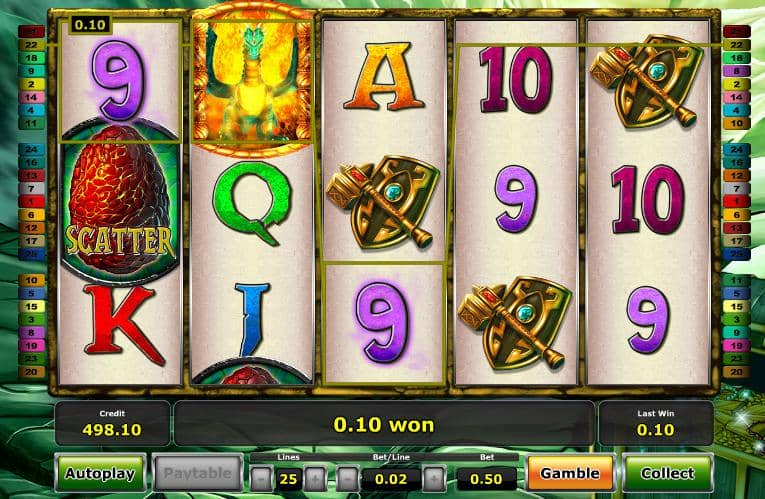Click the magenta 10 on fifth reel

pyautogui.click(x=648, y=199)
